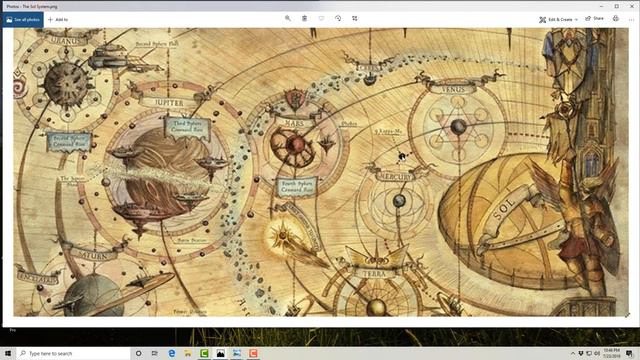The height and width of the screenshot is (360, 640).
Task: Open Cortana circle icon on taskbar
Action: click(x=138, y=353)
